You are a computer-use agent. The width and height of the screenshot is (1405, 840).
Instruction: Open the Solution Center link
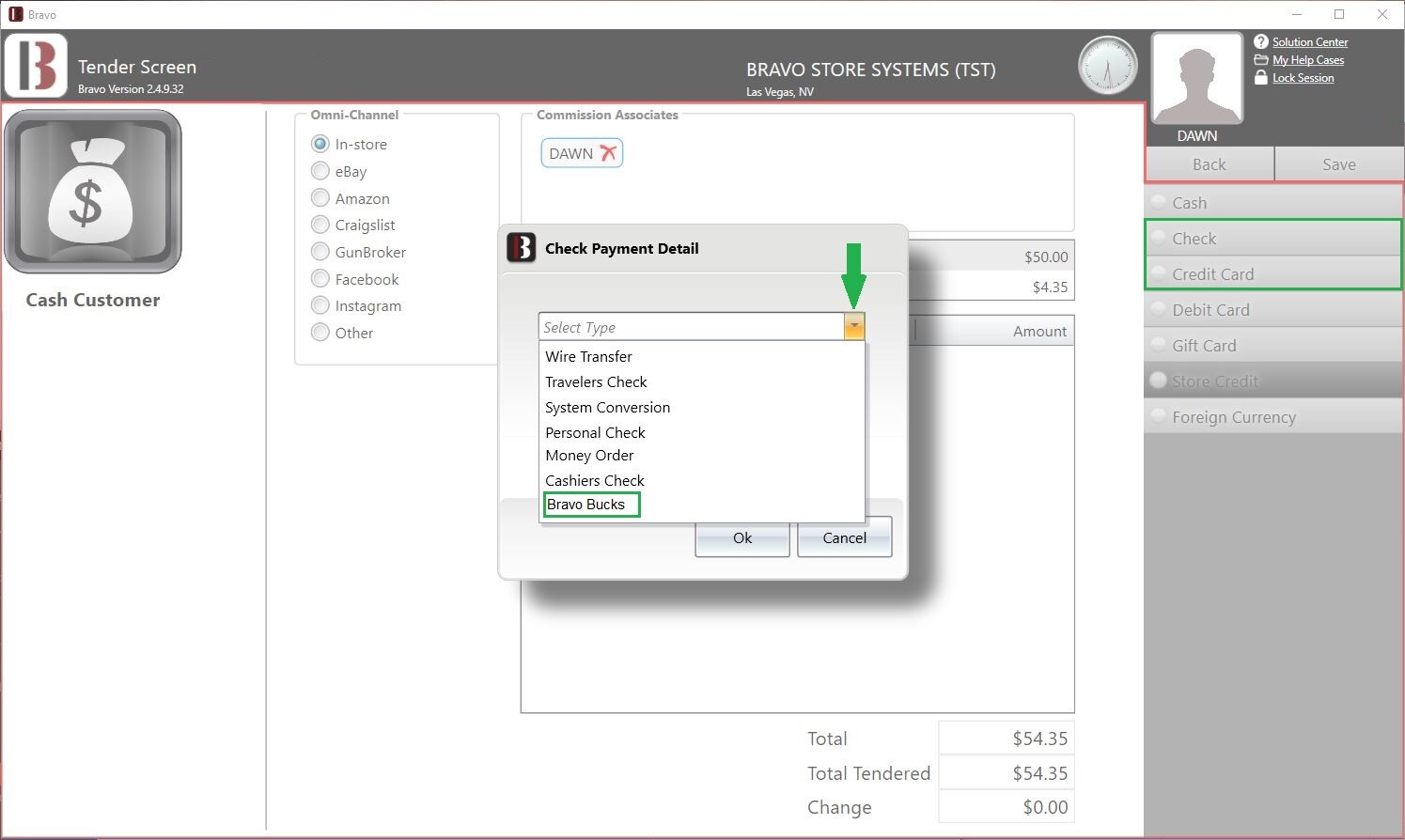click(x=1310, y=42)
